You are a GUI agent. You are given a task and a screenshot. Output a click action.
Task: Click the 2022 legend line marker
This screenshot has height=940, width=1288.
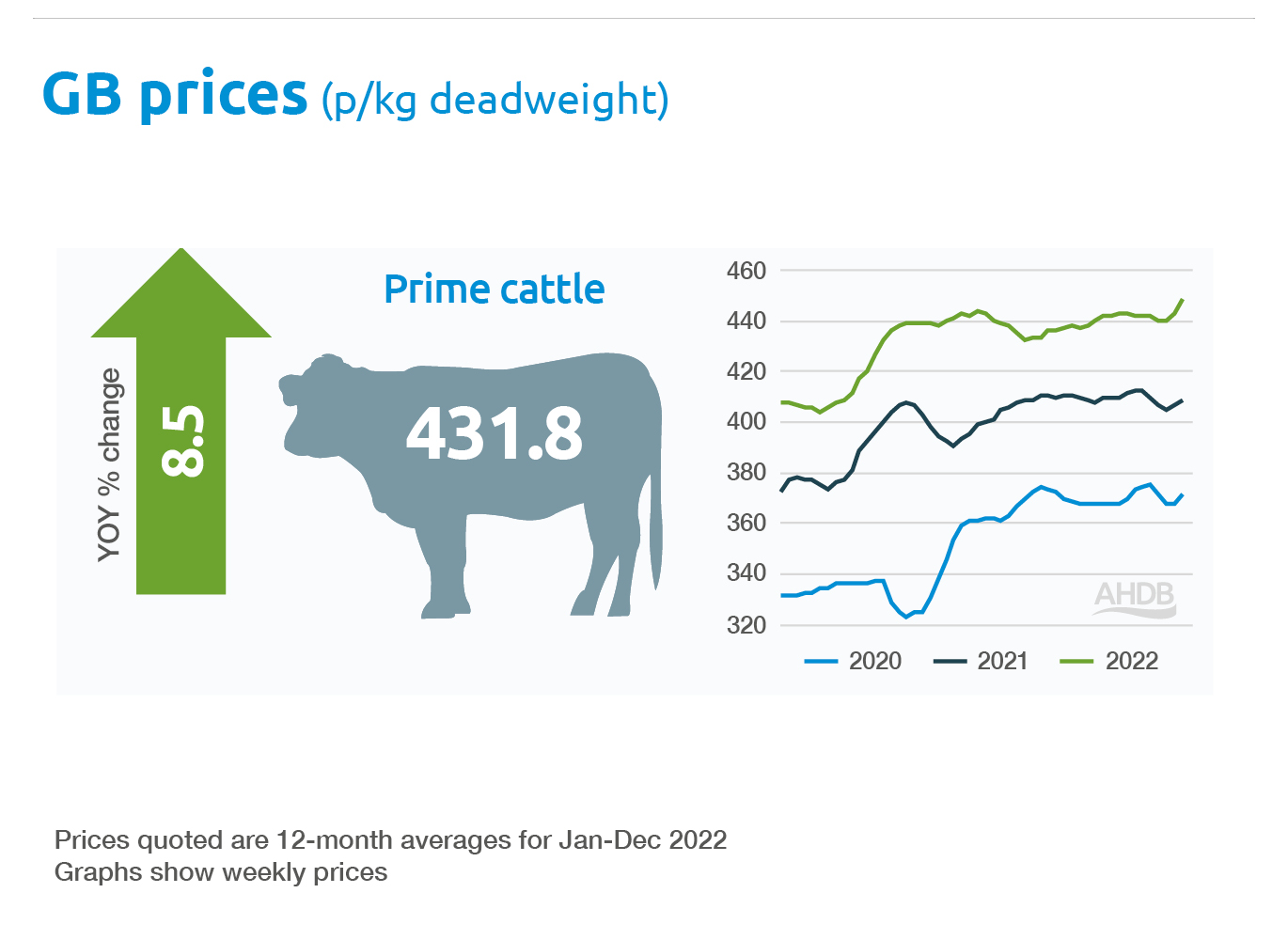click(x=1076, y=662)
